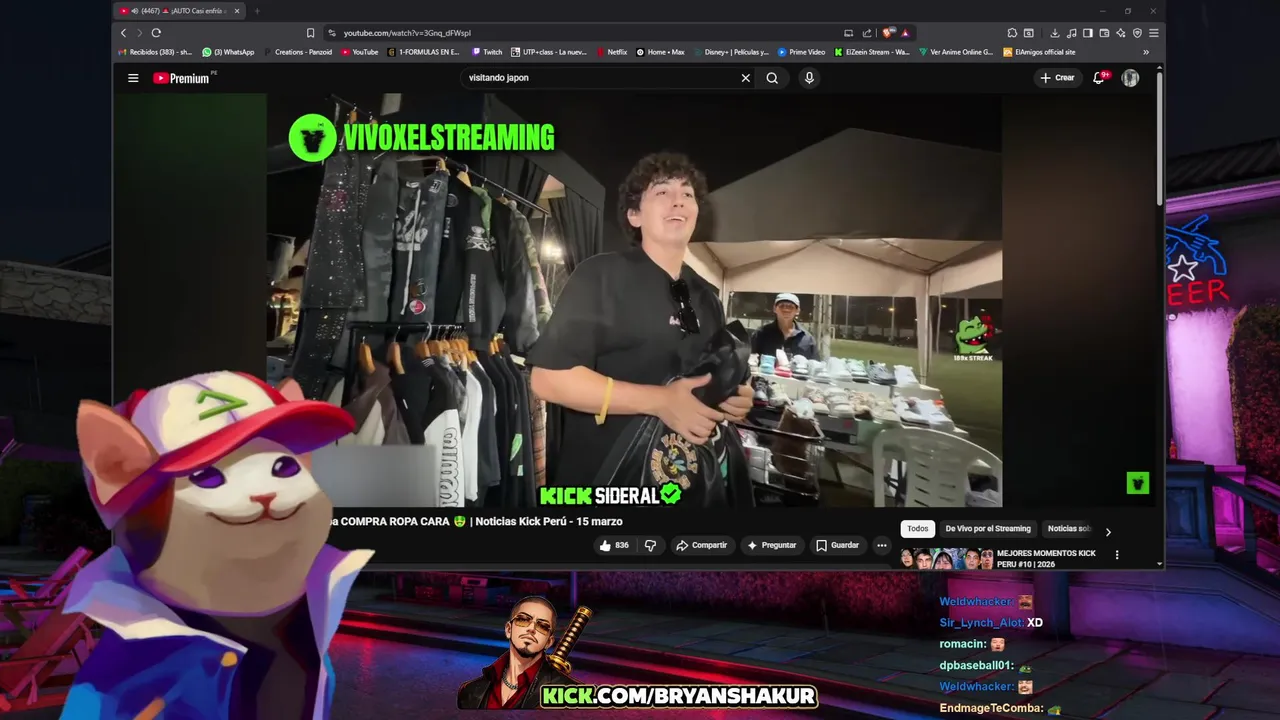The image size is (1280, 720).
Task: Click the YouTube page vertical scrollbar
Action: point(1159,138)
